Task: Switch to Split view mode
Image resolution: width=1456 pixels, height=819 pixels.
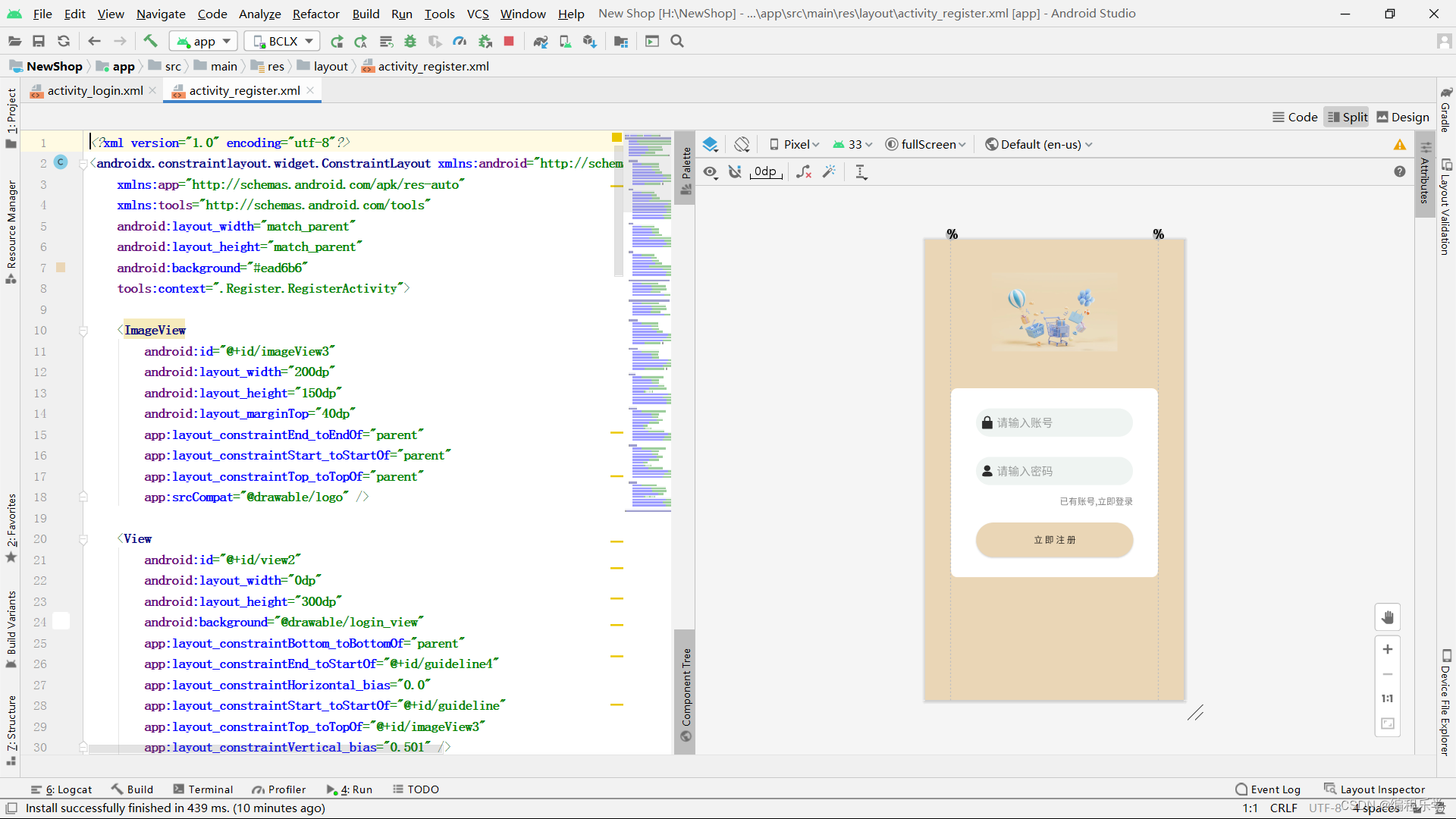Action: pos(1347,117)
